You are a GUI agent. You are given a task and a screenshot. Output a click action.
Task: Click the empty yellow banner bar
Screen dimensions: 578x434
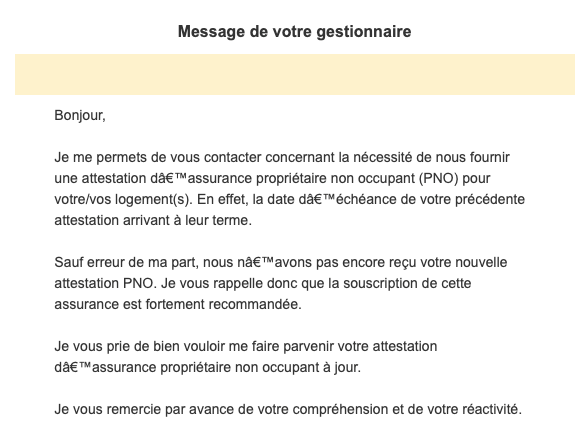[x=295, y=74]
